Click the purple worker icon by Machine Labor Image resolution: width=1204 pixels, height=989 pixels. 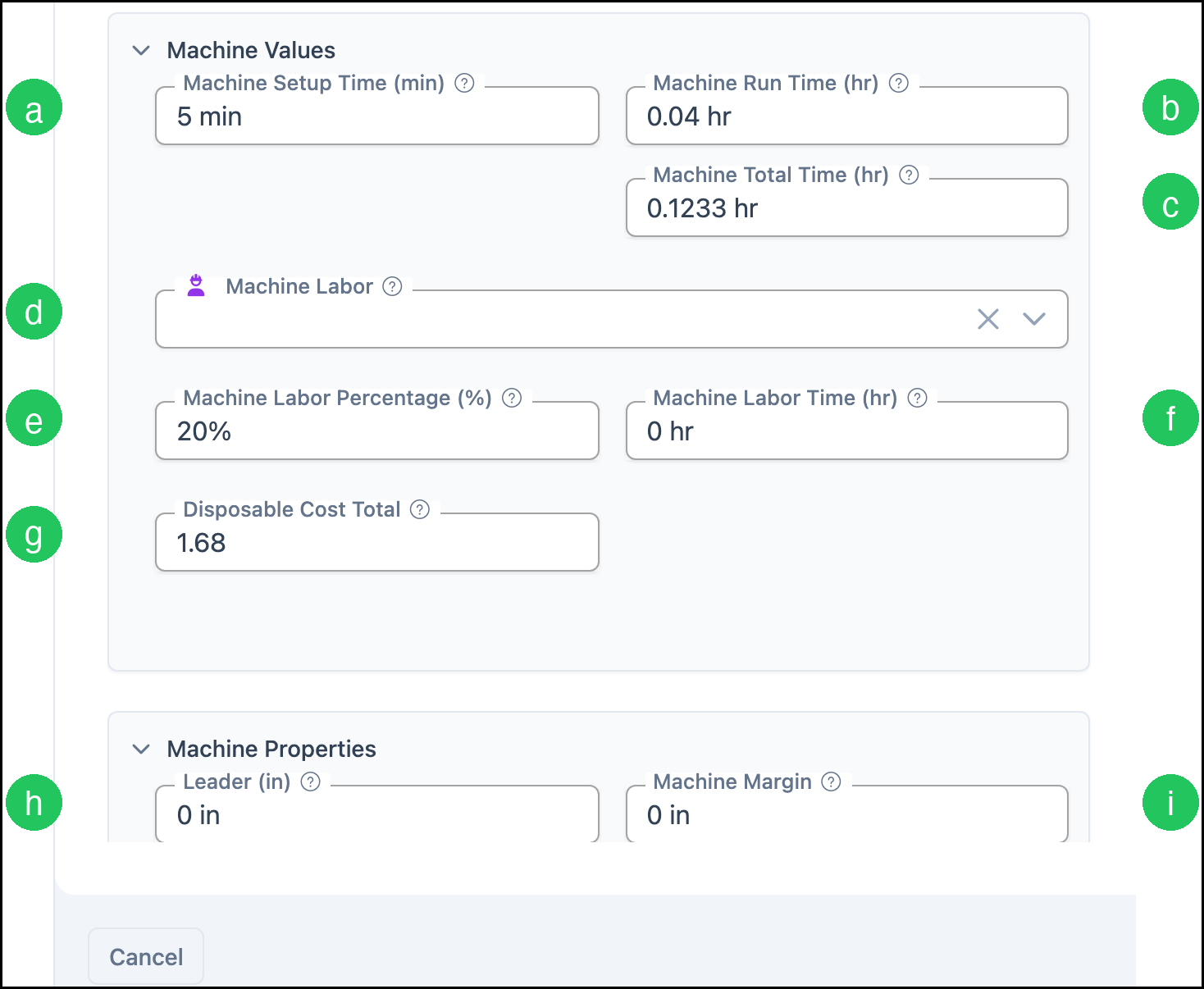(196, 285)
